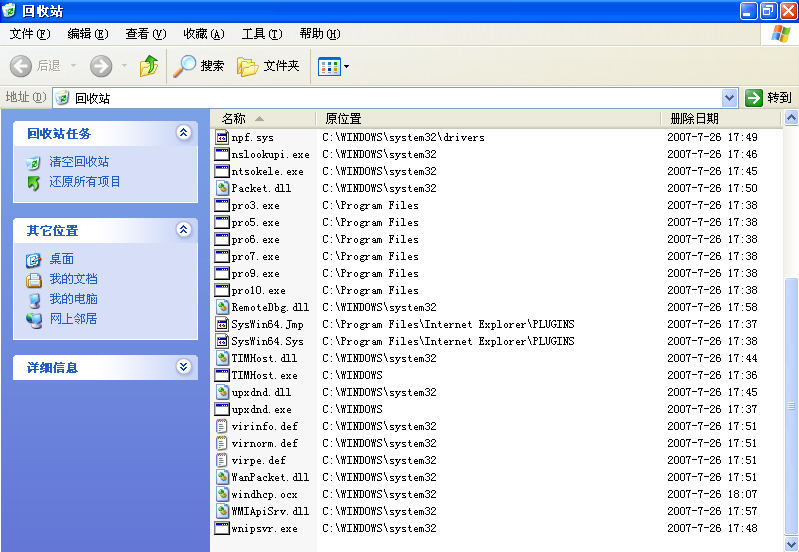799x552 pixels.
Task: Select the upxdnd.dll file name
Action: coord(261,392)
